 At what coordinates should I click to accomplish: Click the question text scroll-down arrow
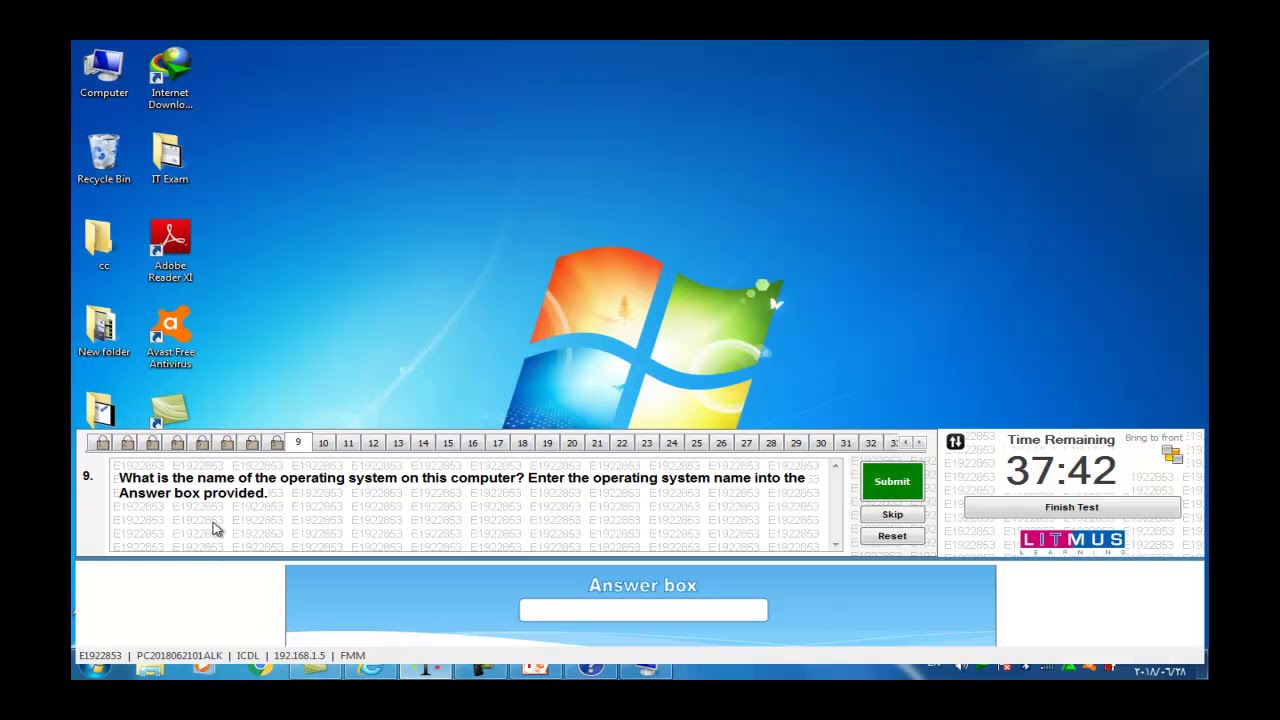pos(836,545)
